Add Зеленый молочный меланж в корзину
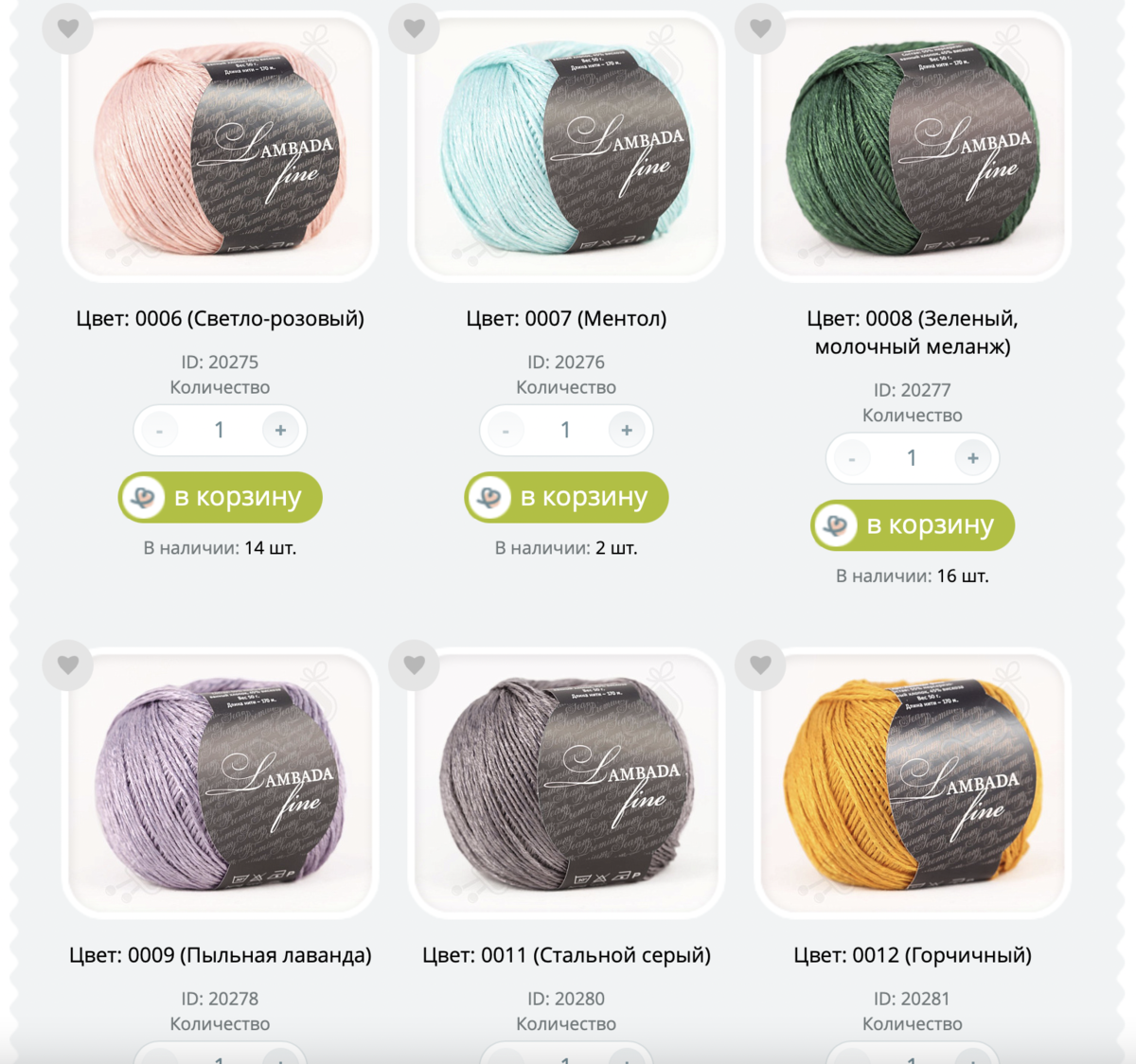 click(913, 525)
